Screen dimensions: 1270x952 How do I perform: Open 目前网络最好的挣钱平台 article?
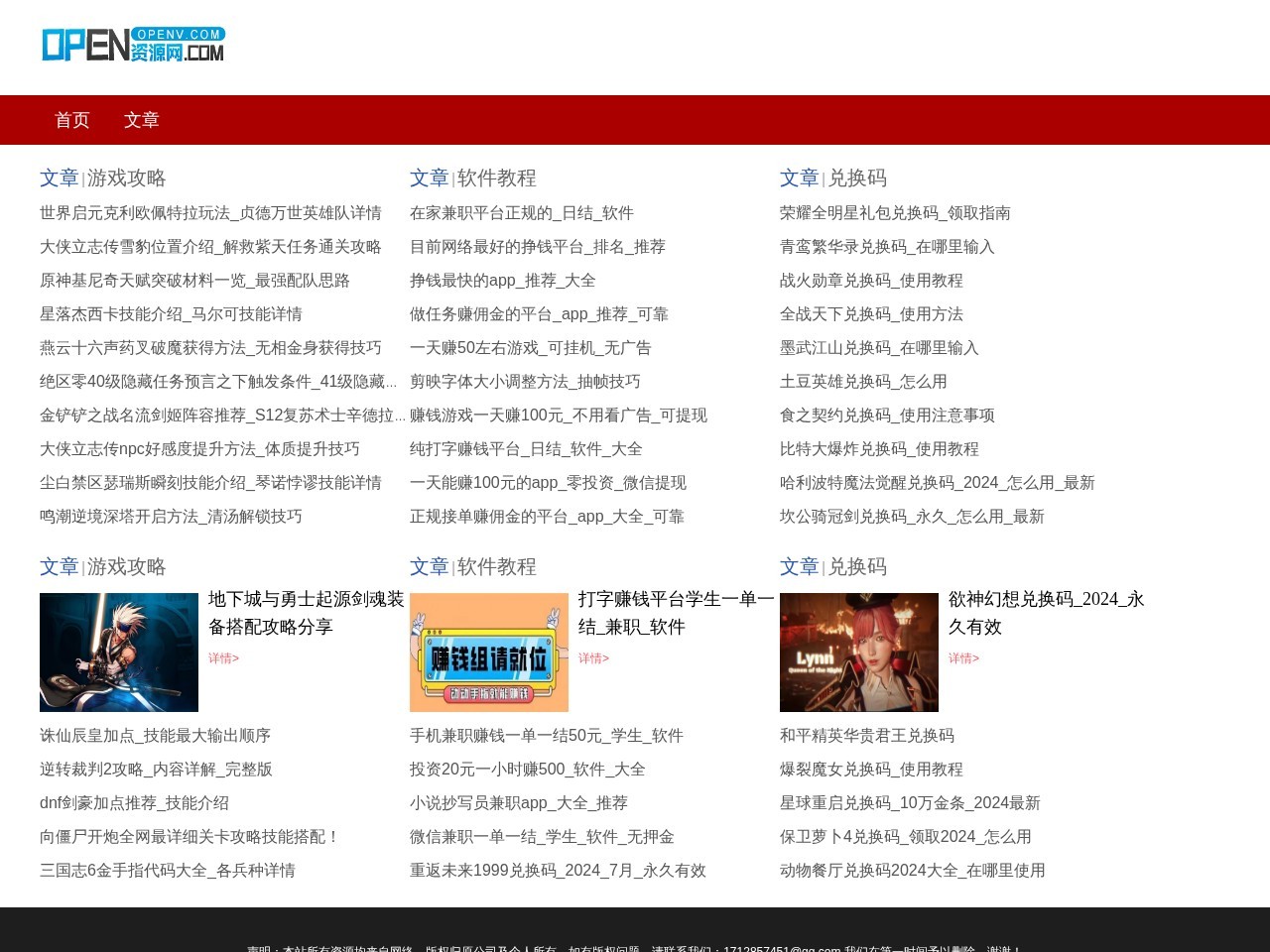click(538, 247)
